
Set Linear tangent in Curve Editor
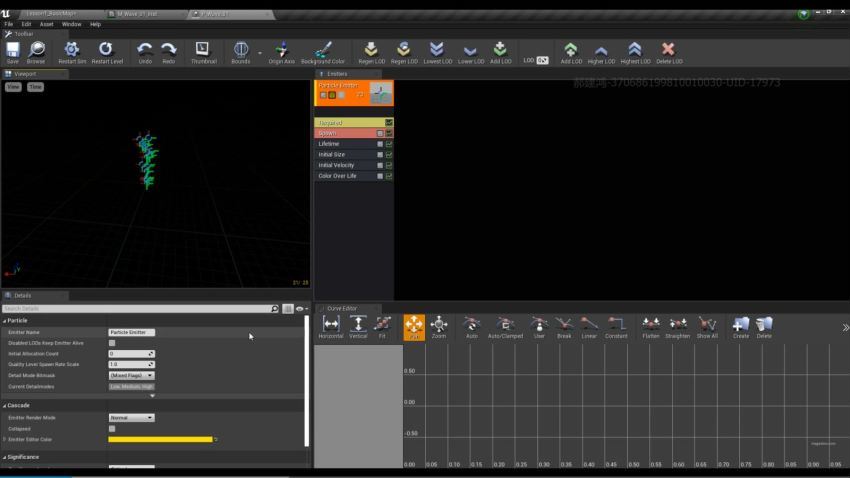[x=589, y=327]
